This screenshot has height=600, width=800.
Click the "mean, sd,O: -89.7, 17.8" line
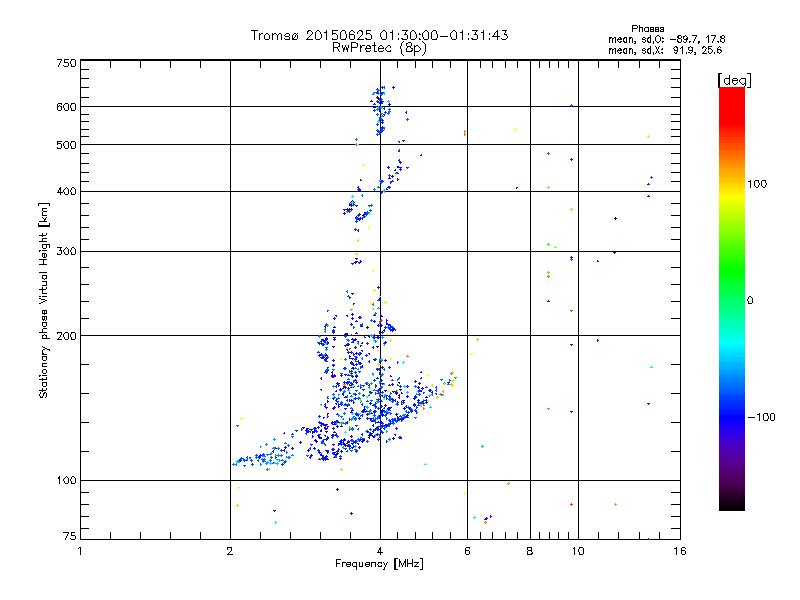coord(666,39)
